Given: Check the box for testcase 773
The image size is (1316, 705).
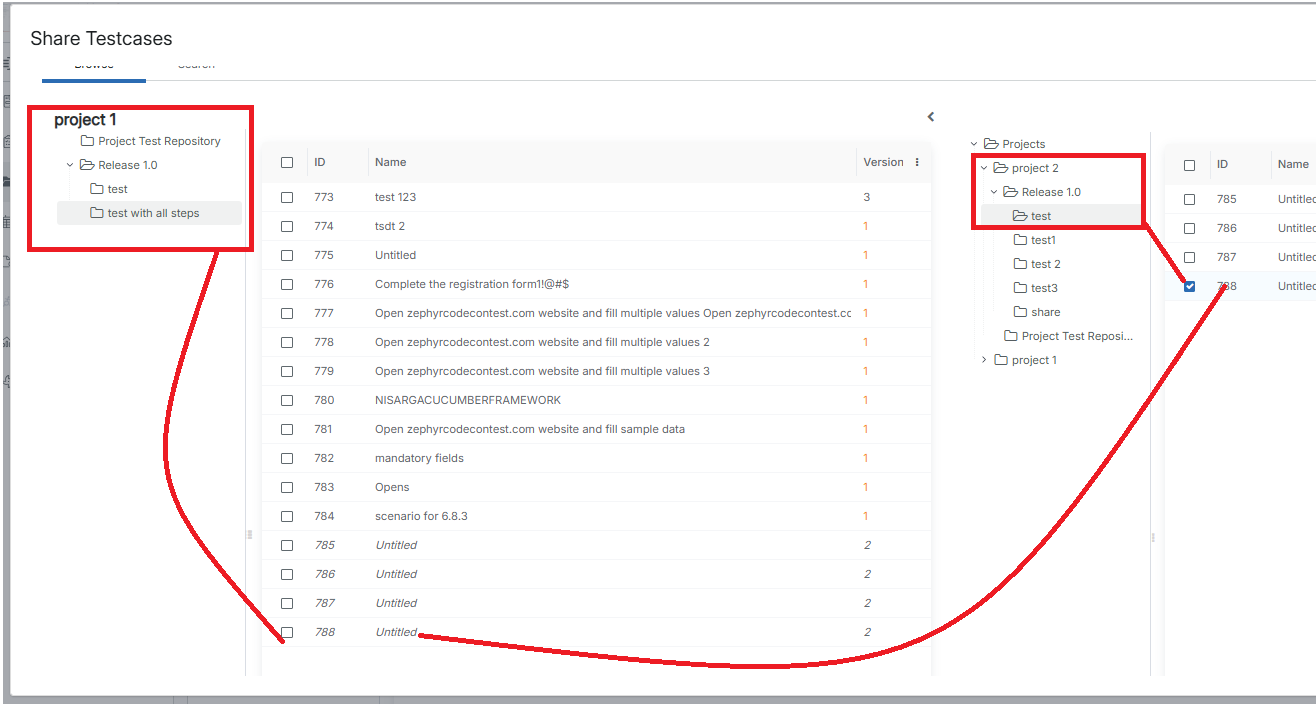Looking at the screenshot, I should (x=287, y=197).
